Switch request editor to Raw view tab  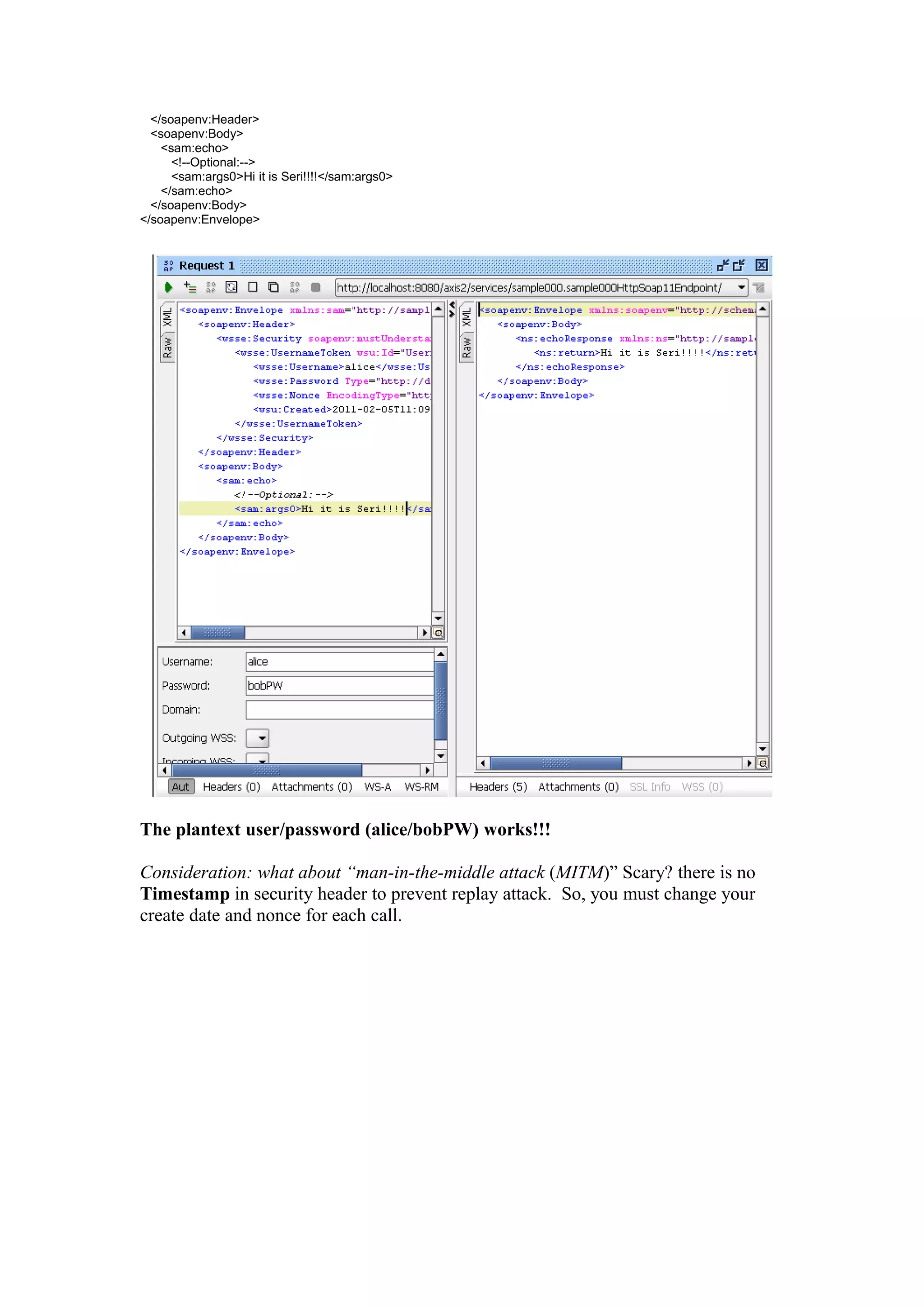167,347
